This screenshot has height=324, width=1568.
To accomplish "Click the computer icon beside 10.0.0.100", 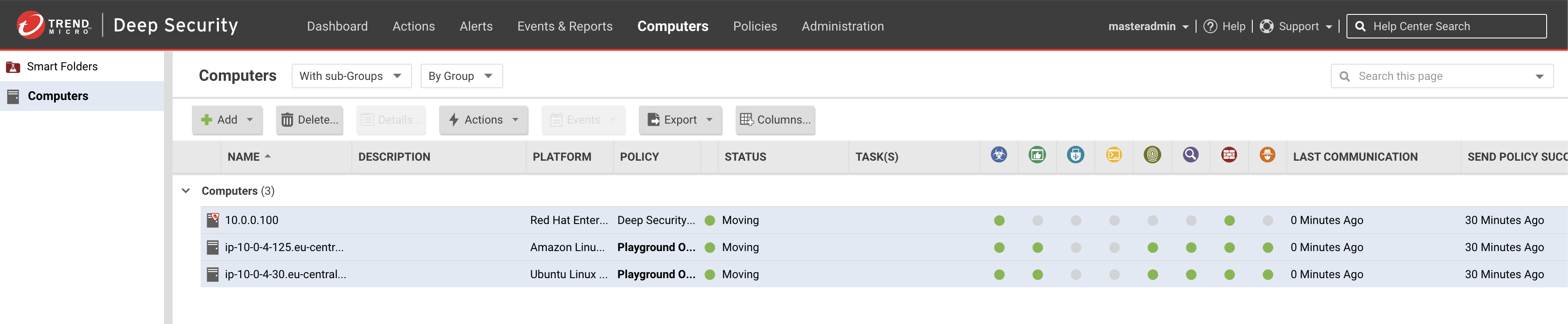I will pyautogui.click(x=212, y=220).
